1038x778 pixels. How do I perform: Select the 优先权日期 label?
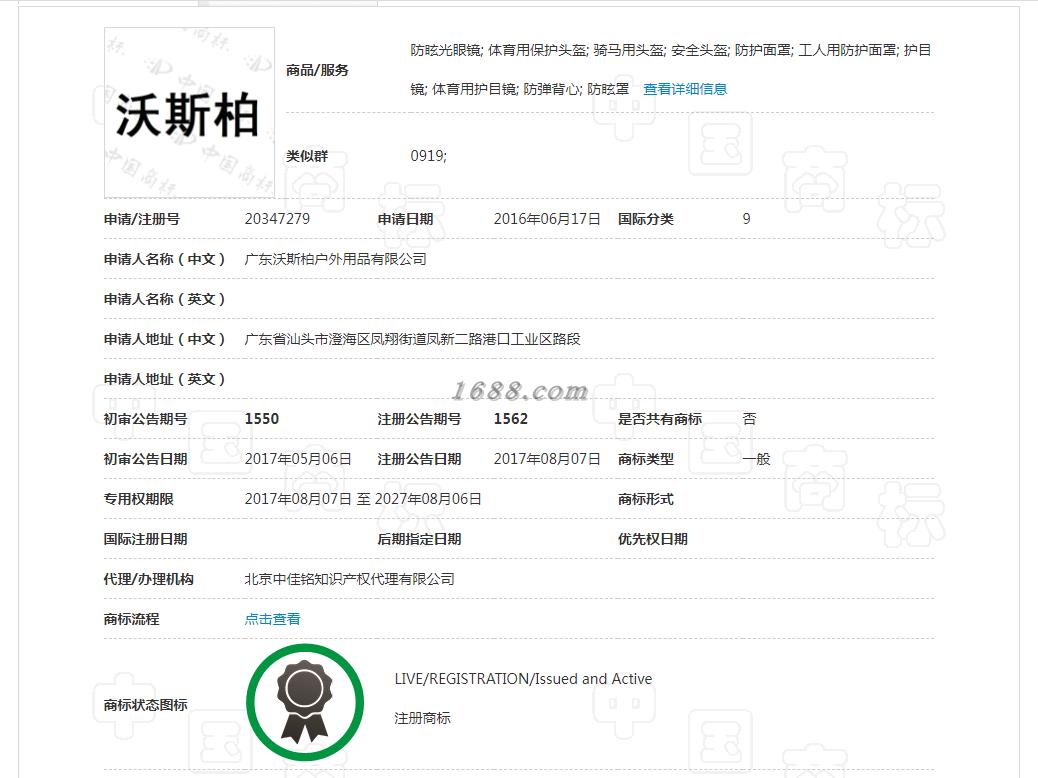653,539
